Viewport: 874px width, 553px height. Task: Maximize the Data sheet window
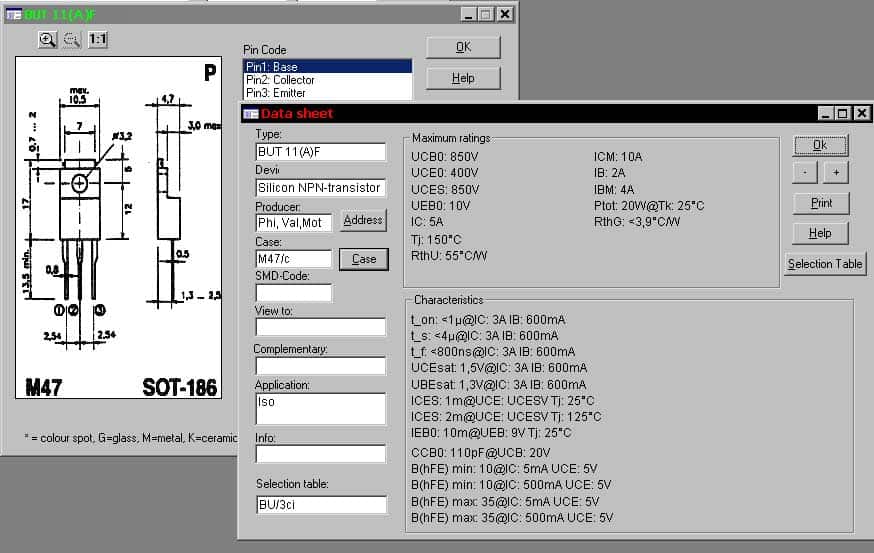(843, 114)
